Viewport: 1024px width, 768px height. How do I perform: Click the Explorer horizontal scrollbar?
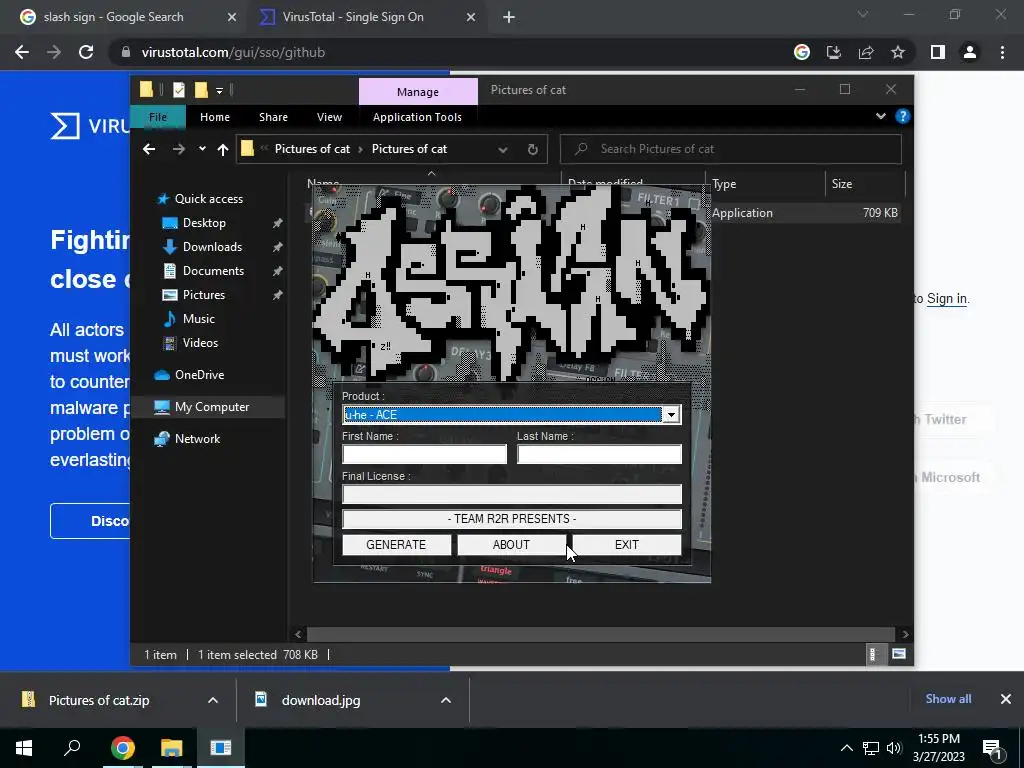point(601,634)
